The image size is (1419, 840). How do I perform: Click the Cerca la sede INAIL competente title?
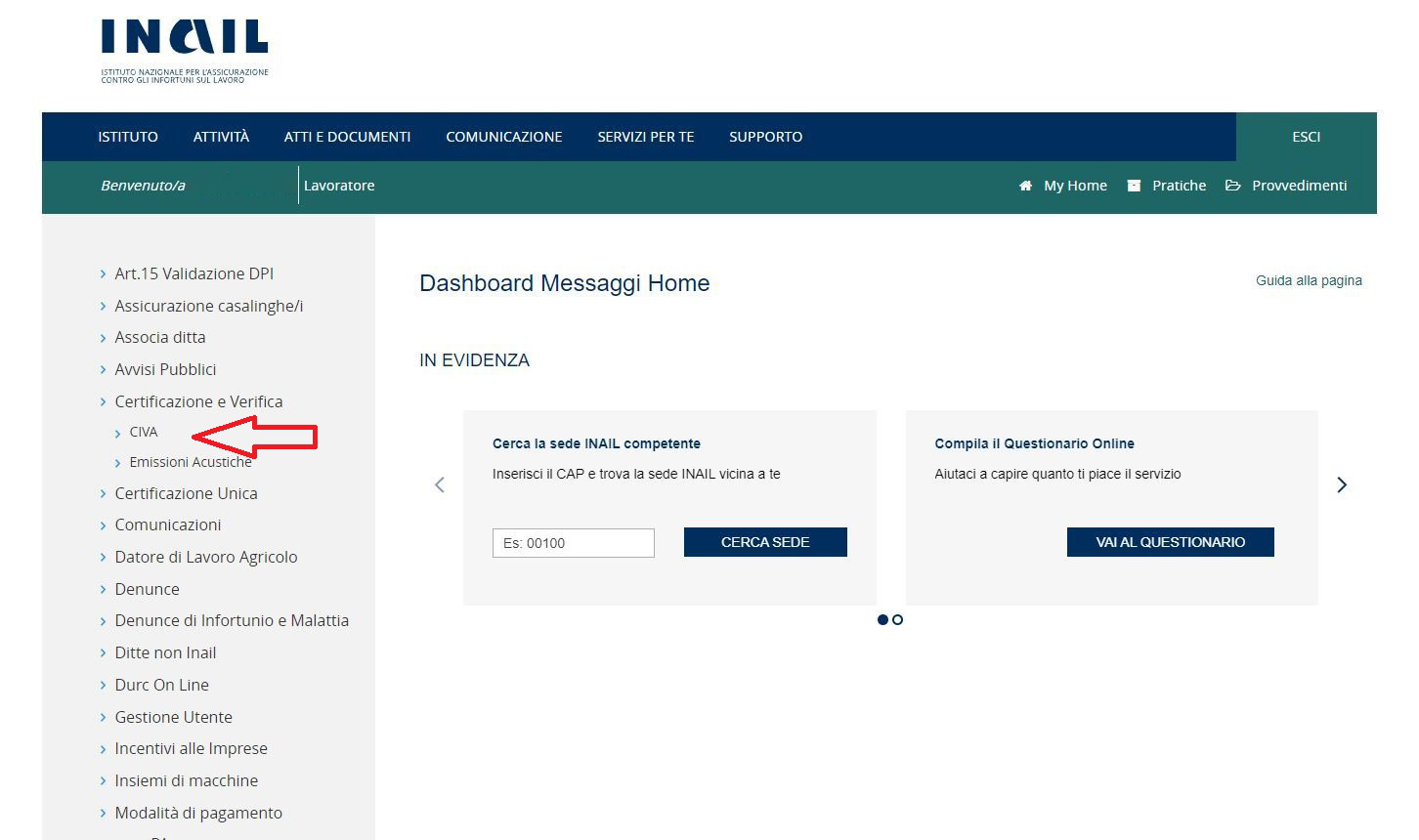point(596,443)
